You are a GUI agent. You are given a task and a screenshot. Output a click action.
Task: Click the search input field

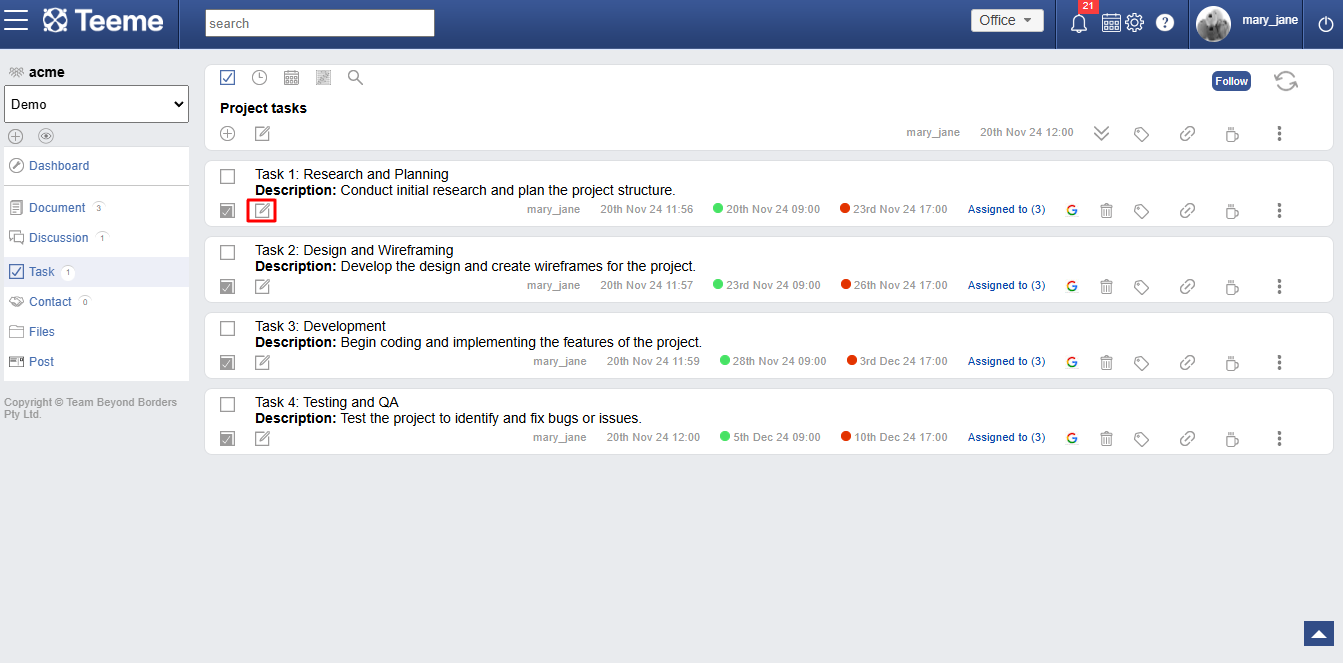click(x=320, y=23)
